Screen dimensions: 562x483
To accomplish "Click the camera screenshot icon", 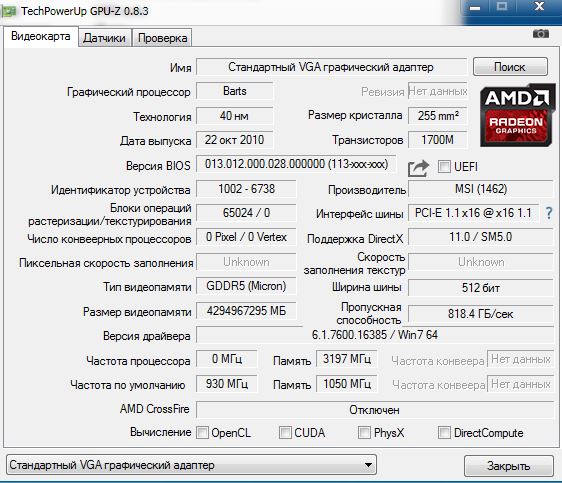I will point(540,34).
